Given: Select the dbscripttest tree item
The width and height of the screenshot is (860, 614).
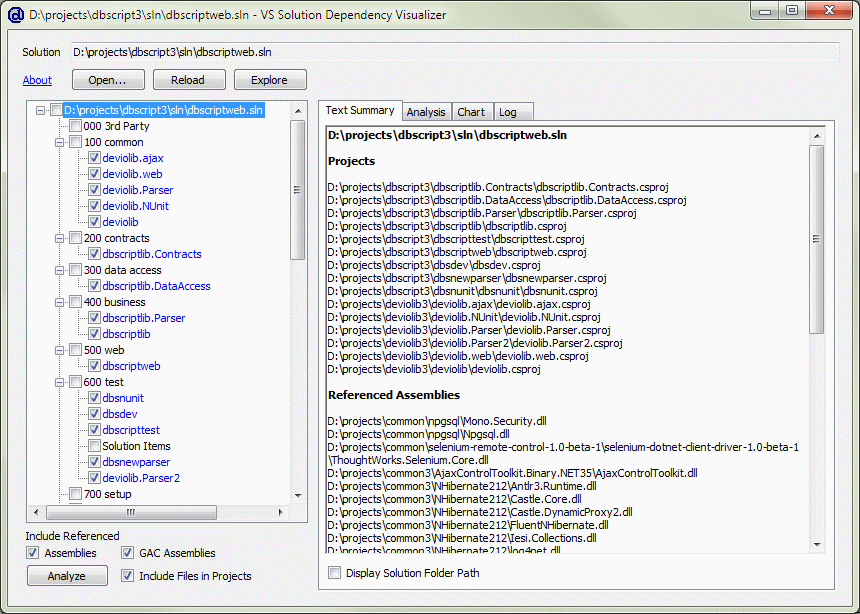Looking at the screenshot, I should [x=131, y=430].
